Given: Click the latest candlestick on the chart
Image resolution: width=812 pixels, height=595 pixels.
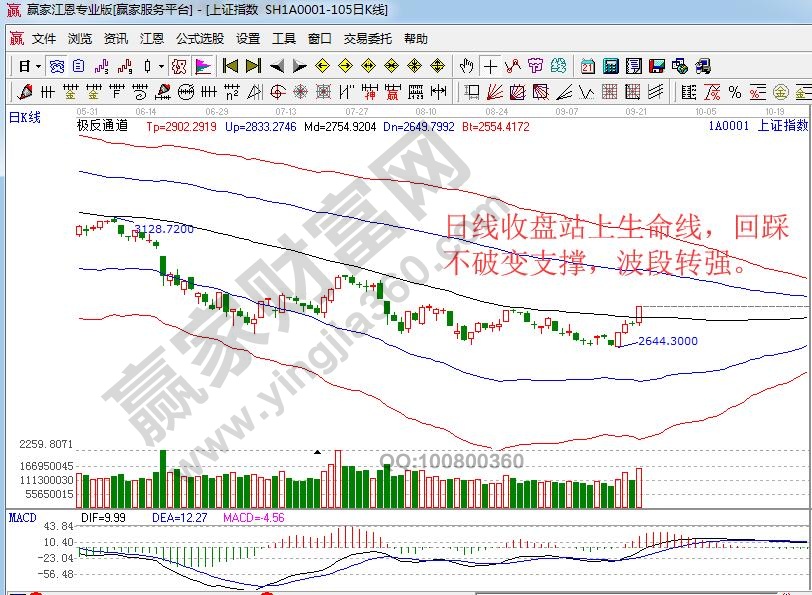Looking at the screenshot, I should tap(638, 314).
